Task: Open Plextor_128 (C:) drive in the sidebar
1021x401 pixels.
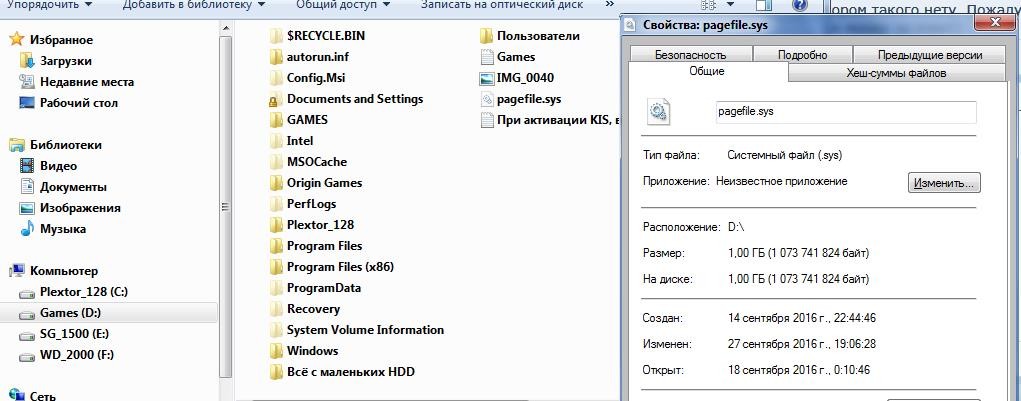Action: 84,292
